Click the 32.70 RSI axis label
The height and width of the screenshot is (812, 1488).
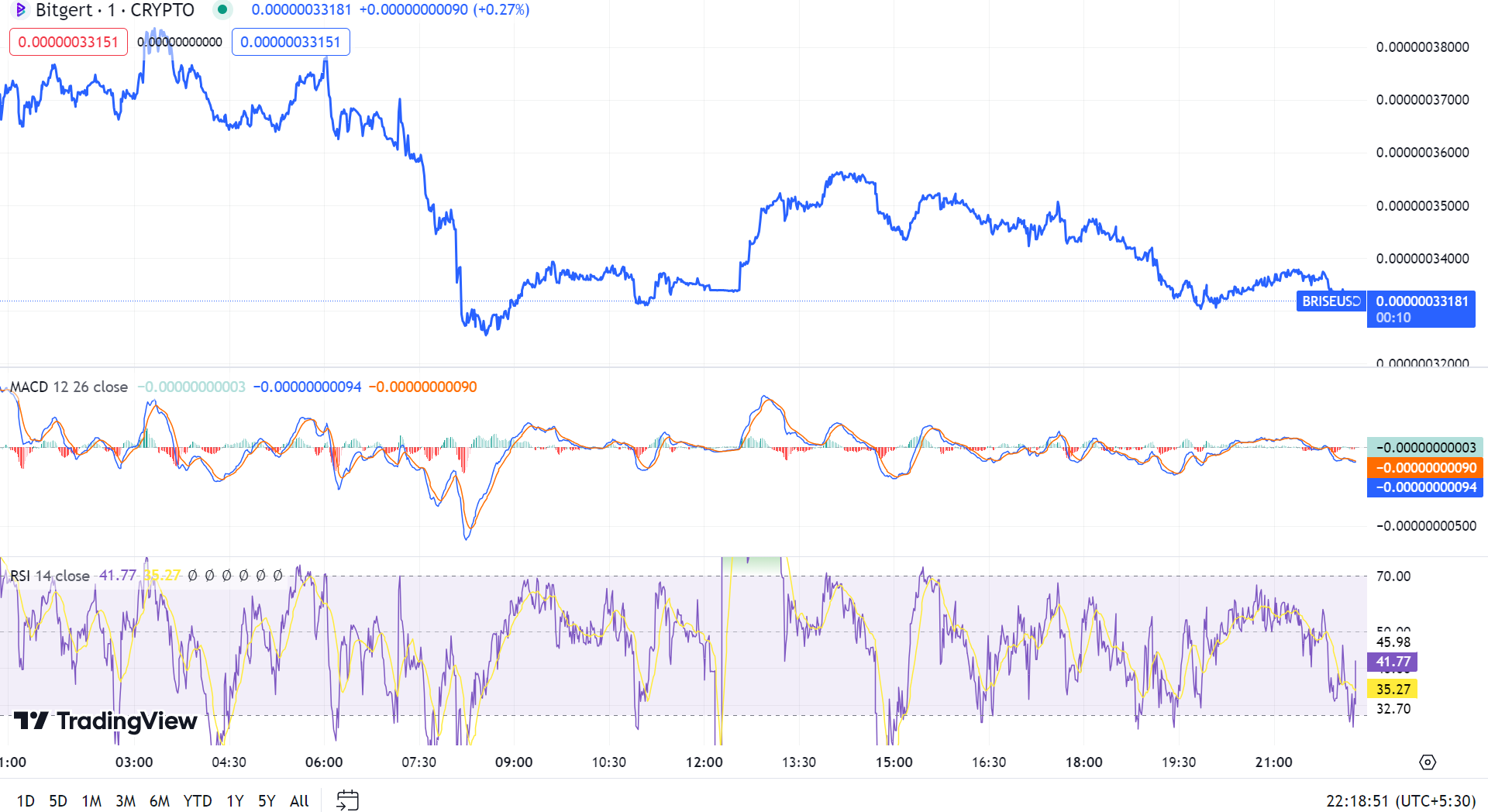pos(1393,709)
